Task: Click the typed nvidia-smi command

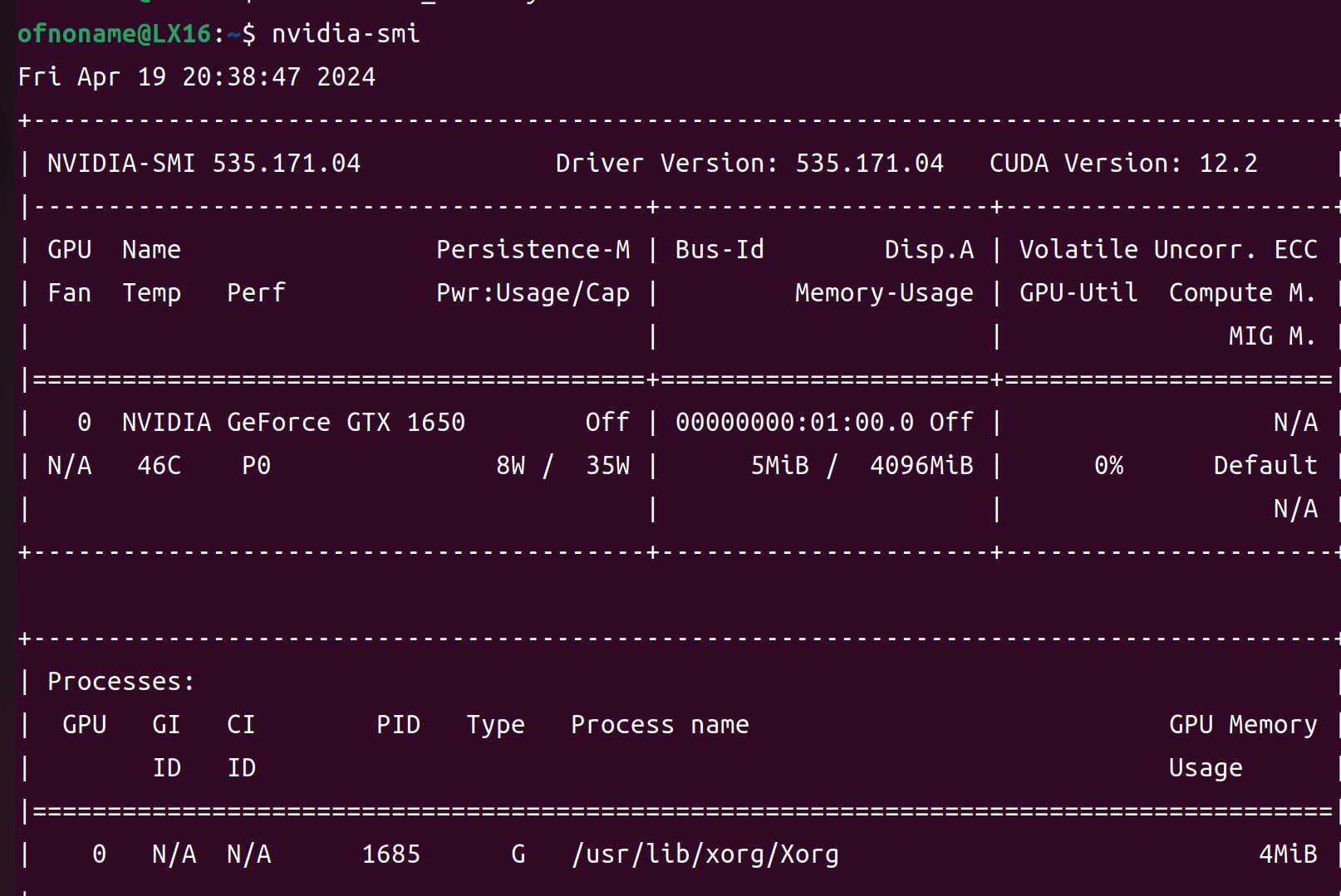Action: point(346,34)
